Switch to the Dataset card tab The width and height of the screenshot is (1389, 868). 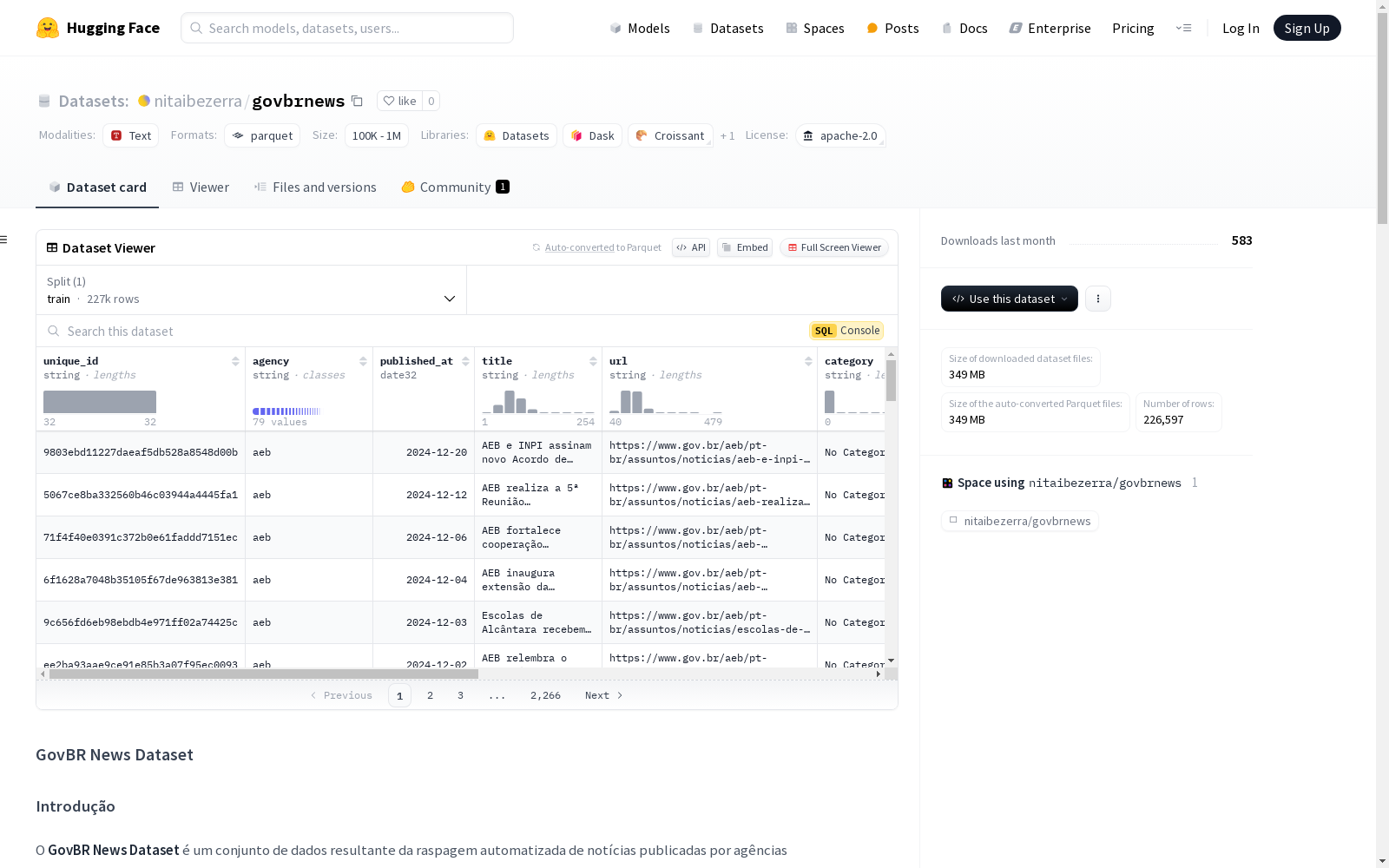(x=97, y=187)
